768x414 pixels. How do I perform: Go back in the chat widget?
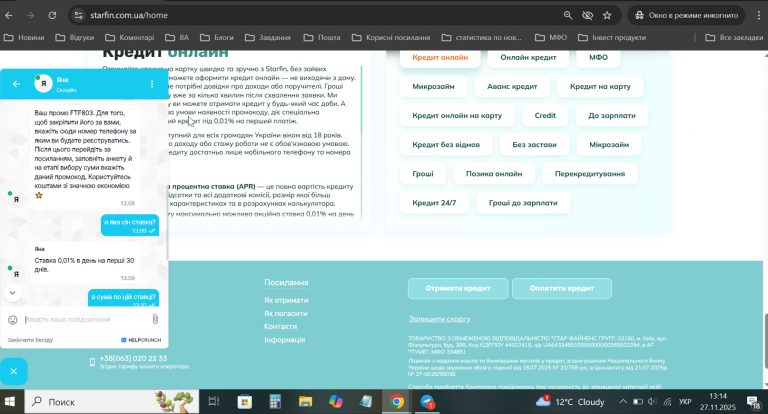(16, 84)
